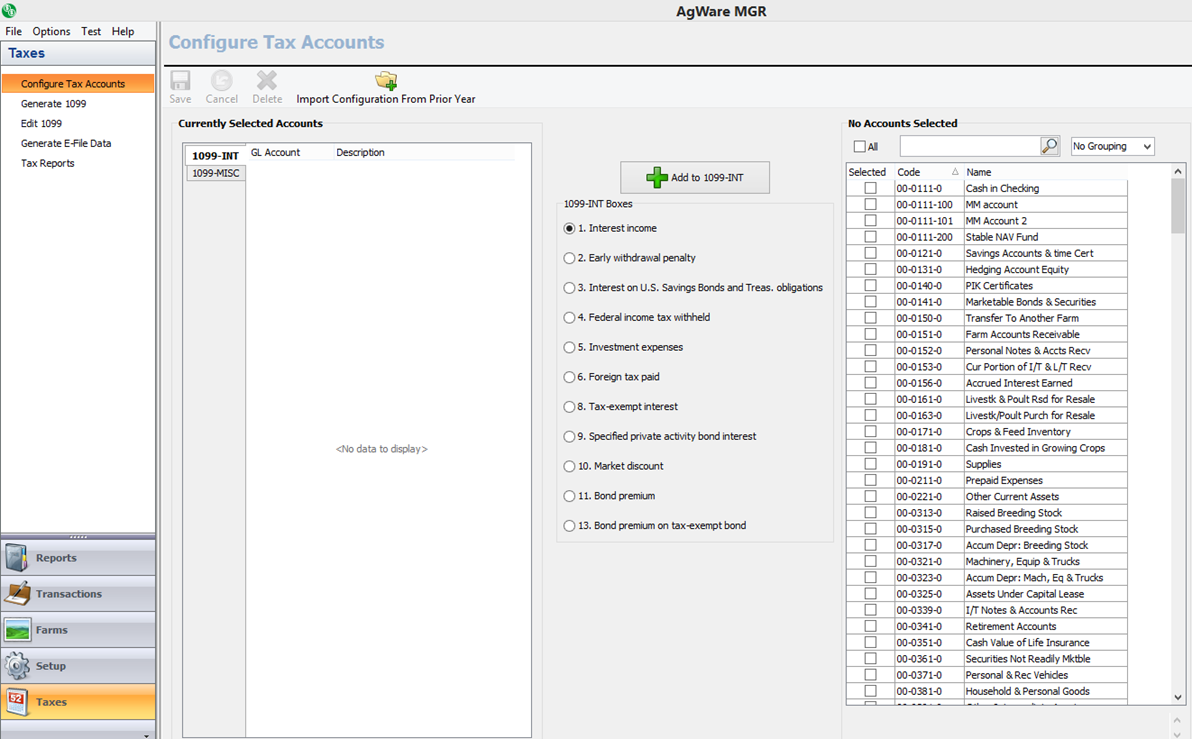
Task: Expand the navigation pane options splitter
Action: [x=78, y=537]
